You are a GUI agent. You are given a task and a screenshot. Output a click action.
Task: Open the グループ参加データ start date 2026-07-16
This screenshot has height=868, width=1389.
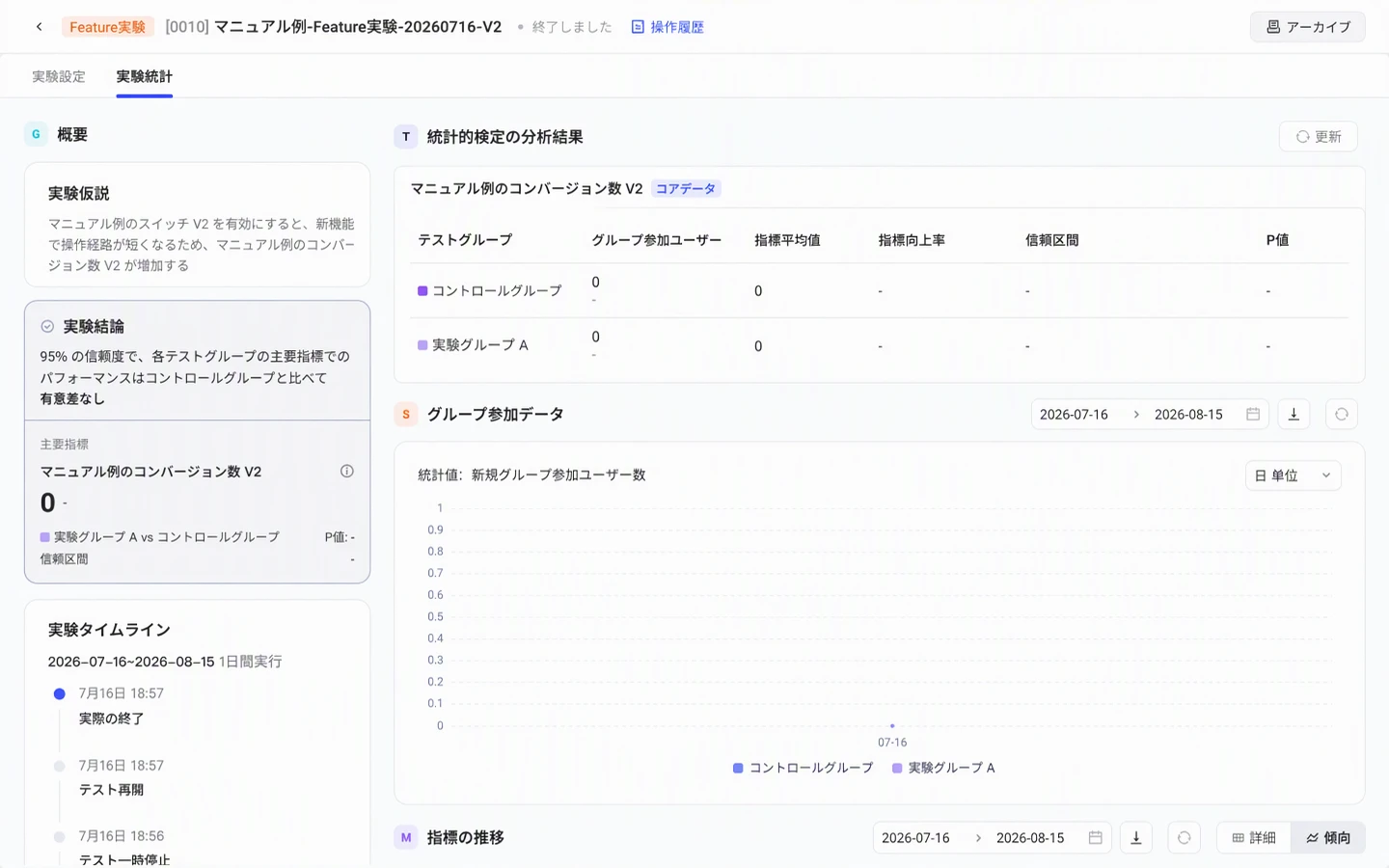[x=1074, y=415]
